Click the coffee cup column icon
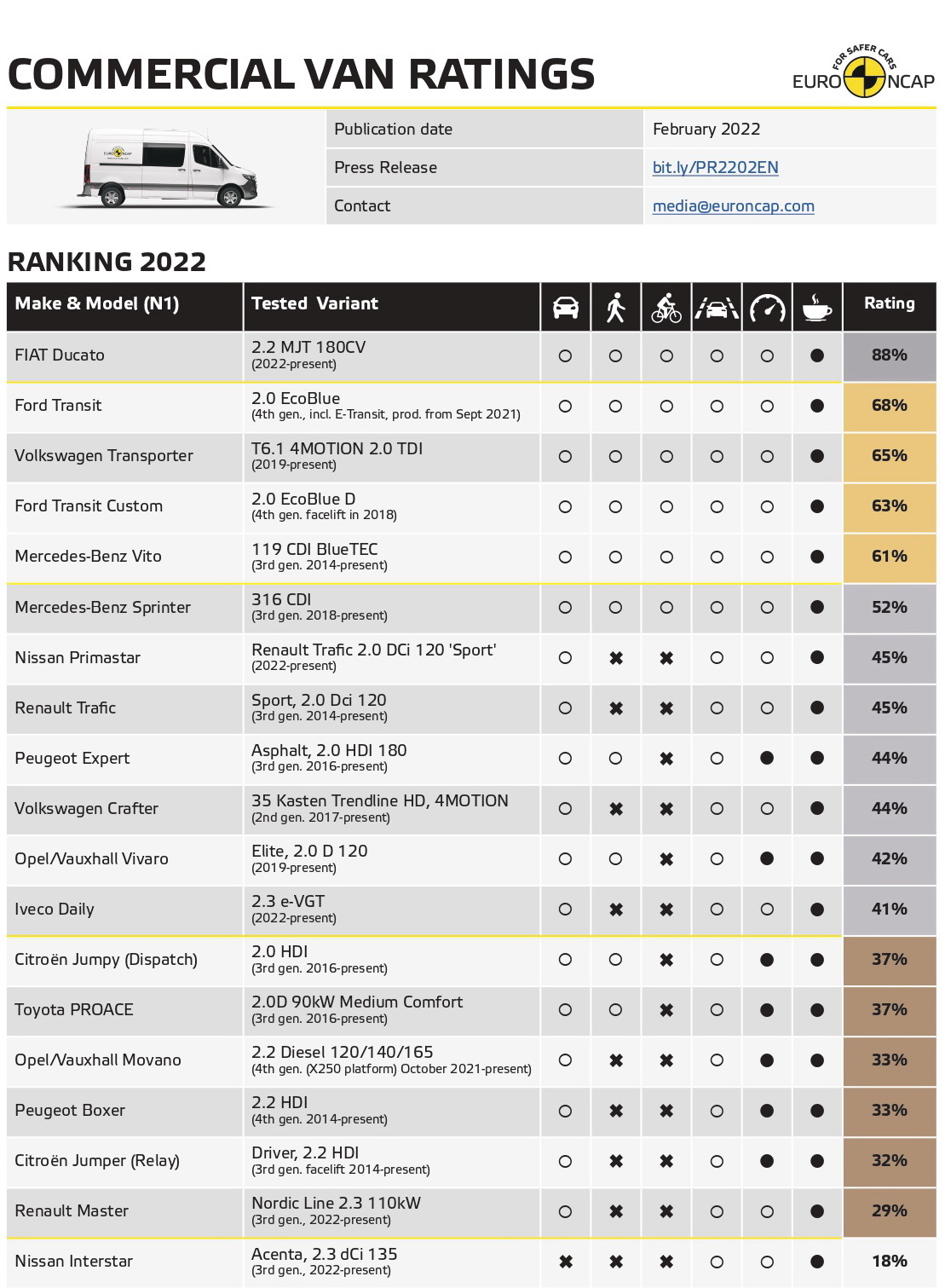This screenshot has width=945, height=1288. point(817,307)
